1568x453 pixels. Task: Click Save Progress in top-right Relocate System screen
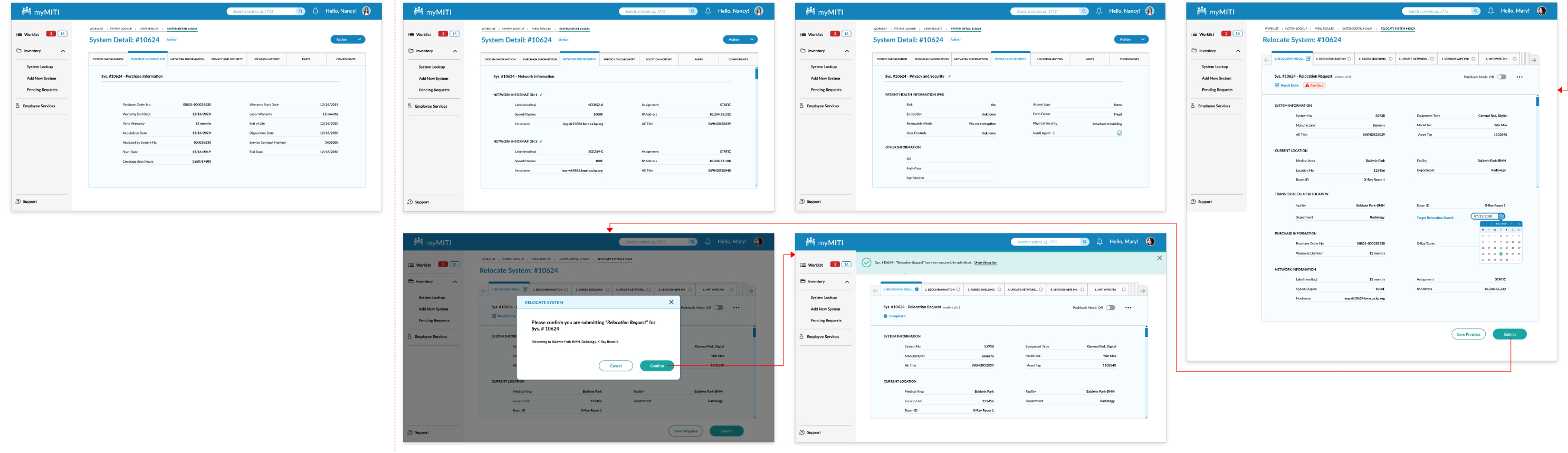1468,334
